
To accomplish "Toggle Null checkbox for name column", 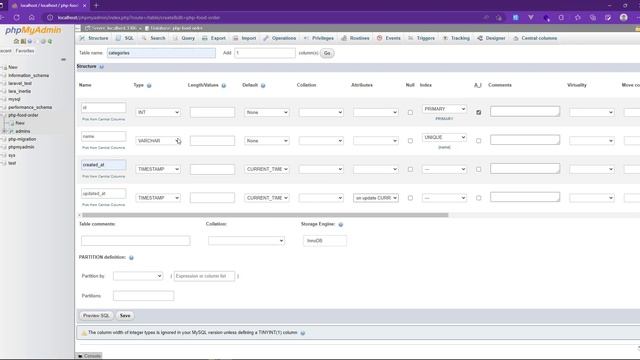I will click(x=410, y=141).
